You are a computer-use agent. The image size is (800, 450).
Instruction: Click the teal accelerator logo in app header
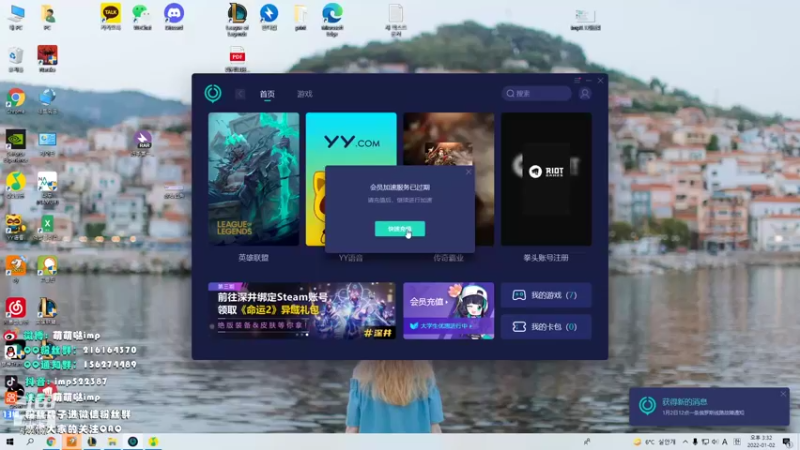point(213,93)
